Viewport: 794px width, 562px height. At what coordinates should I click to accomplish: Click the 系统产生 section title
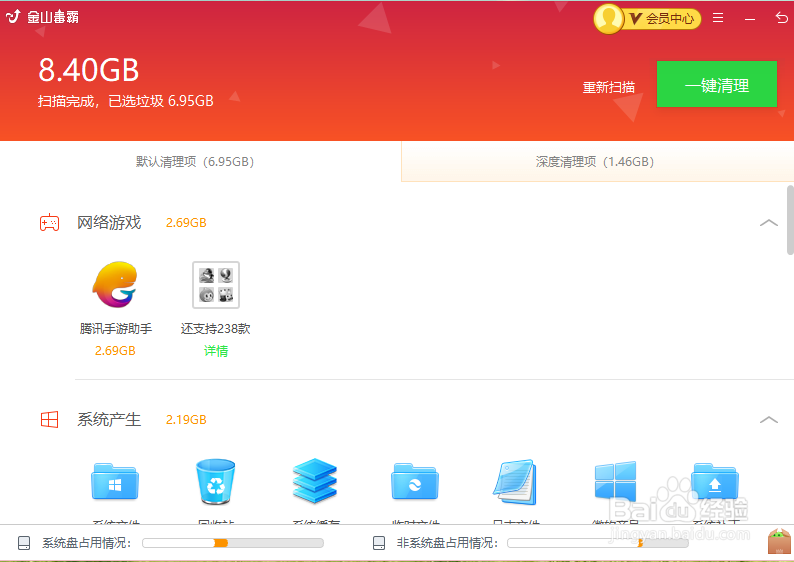109,419
